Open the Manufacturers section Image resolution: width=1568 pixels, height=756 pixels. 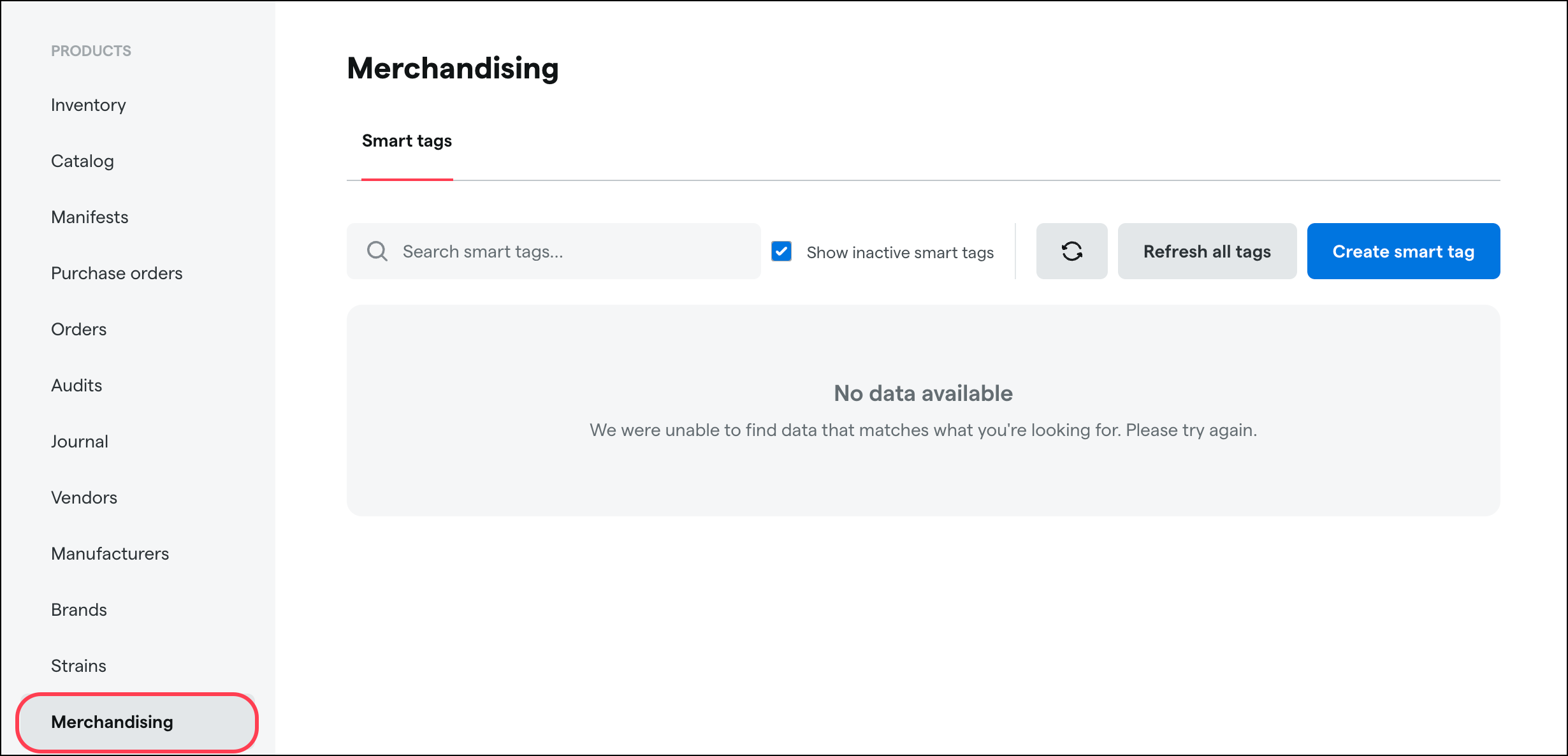click(110, 554)
